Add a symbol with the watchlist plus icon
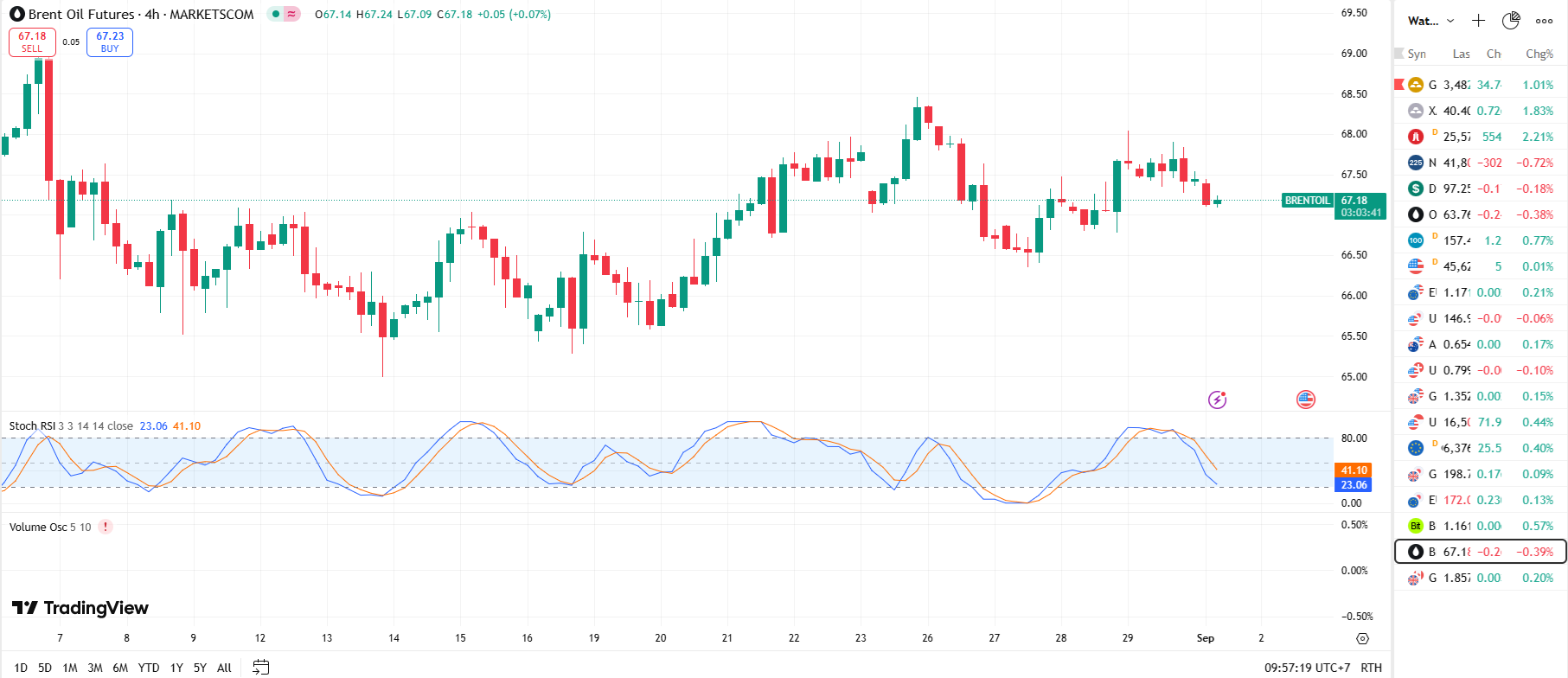The height and width of the screenshot is (678, 1568). (x=1478, y=21)
